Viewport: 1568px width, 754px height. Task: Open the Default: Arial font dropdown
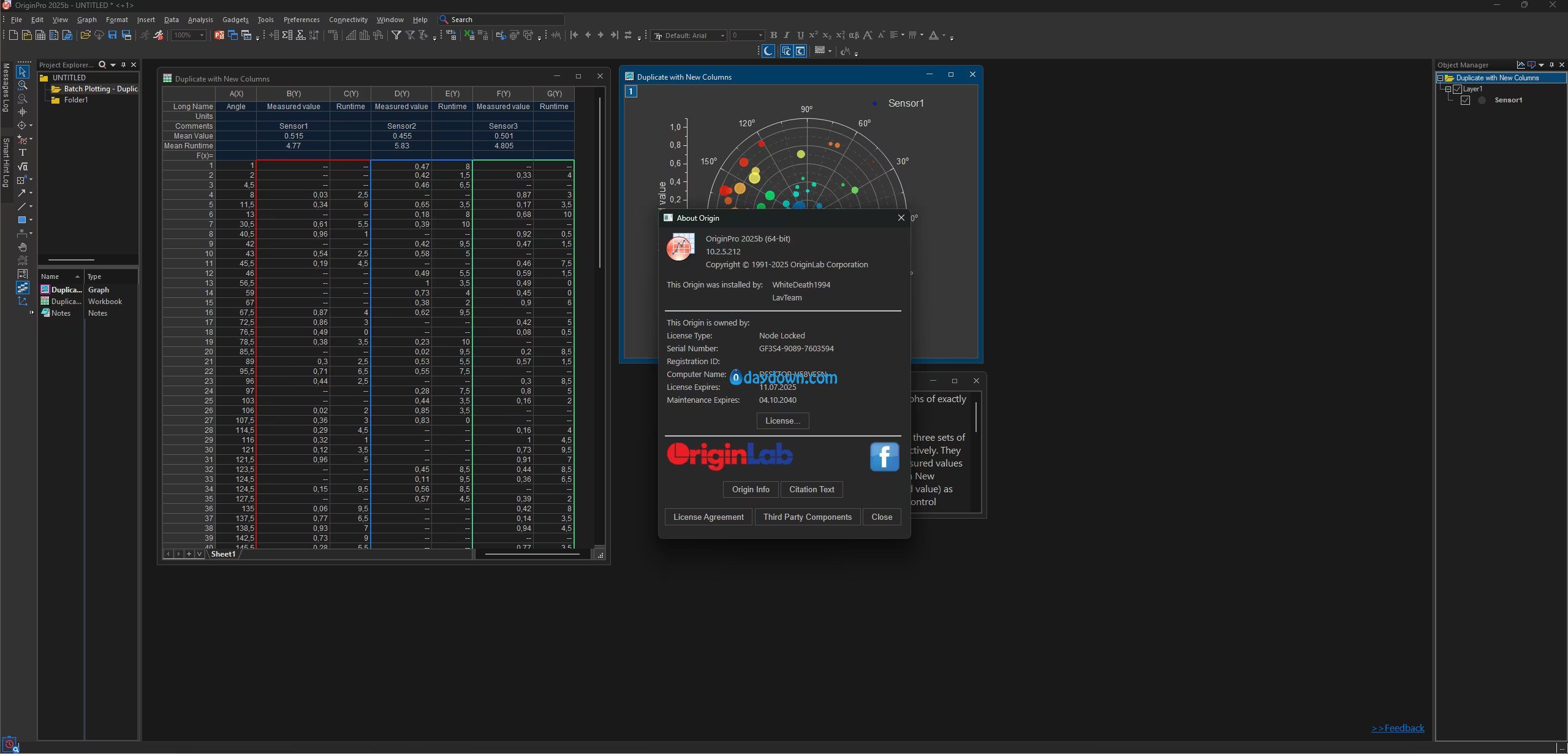722,36
